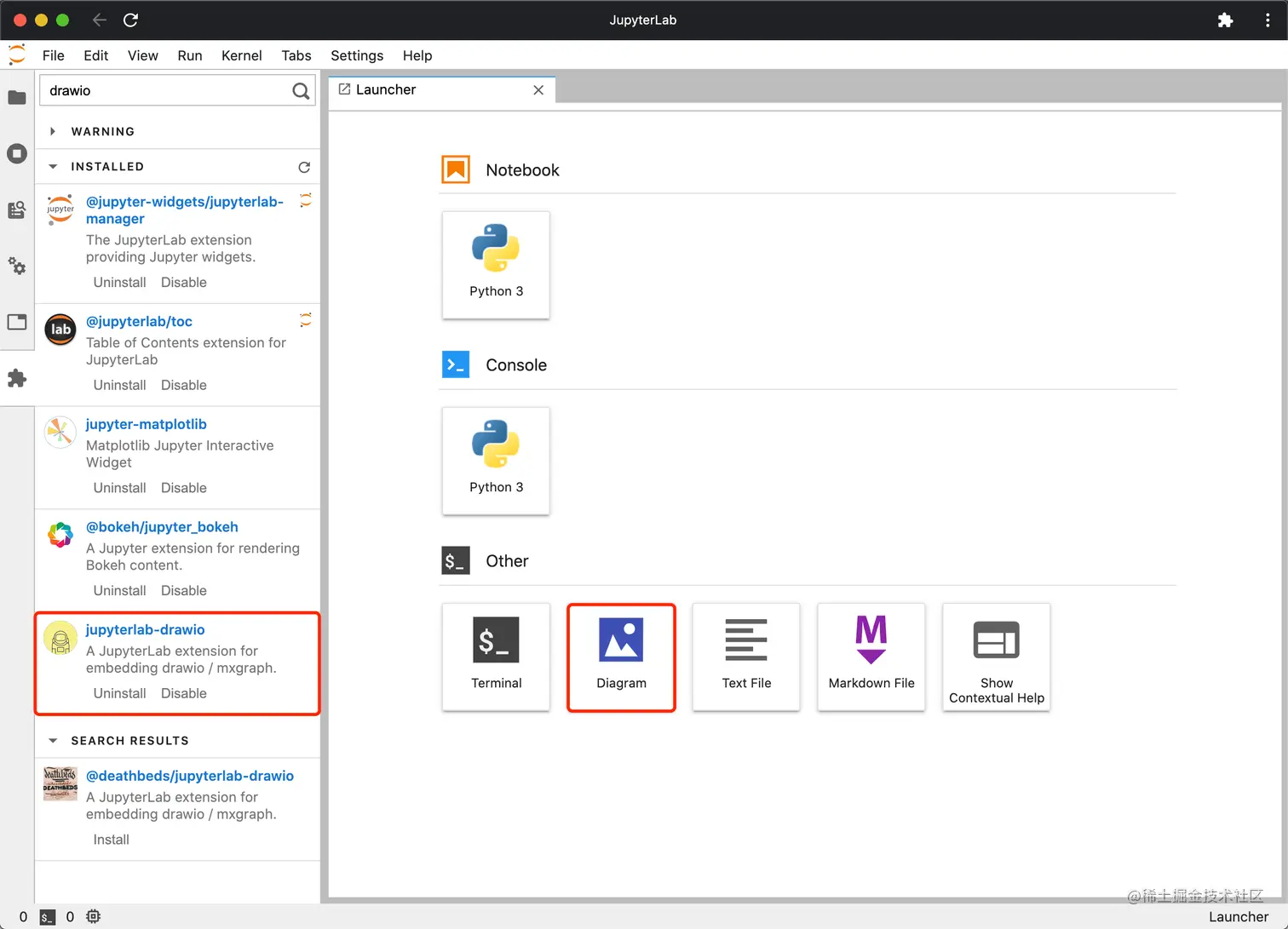The height and width of the screenshot is (929, 1288).
Task: Disable the @bokeh/jupyter_bokeh extension
Action: pyautogui.click(x=184, y=591)
